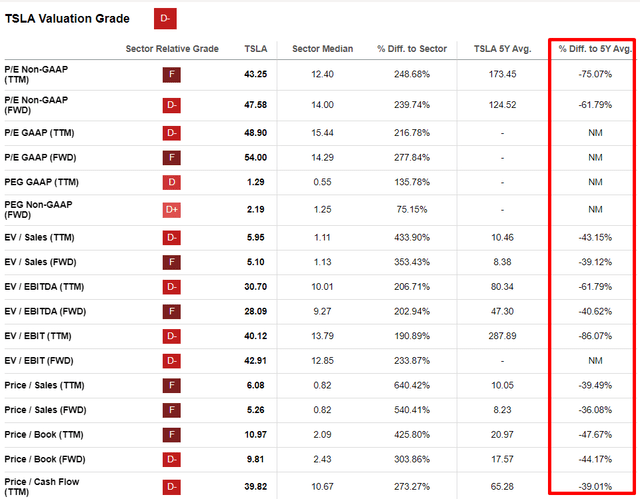Click the D- grade badge for Price / Book (FWD)

pyautogui.click(x=172, y=459)
